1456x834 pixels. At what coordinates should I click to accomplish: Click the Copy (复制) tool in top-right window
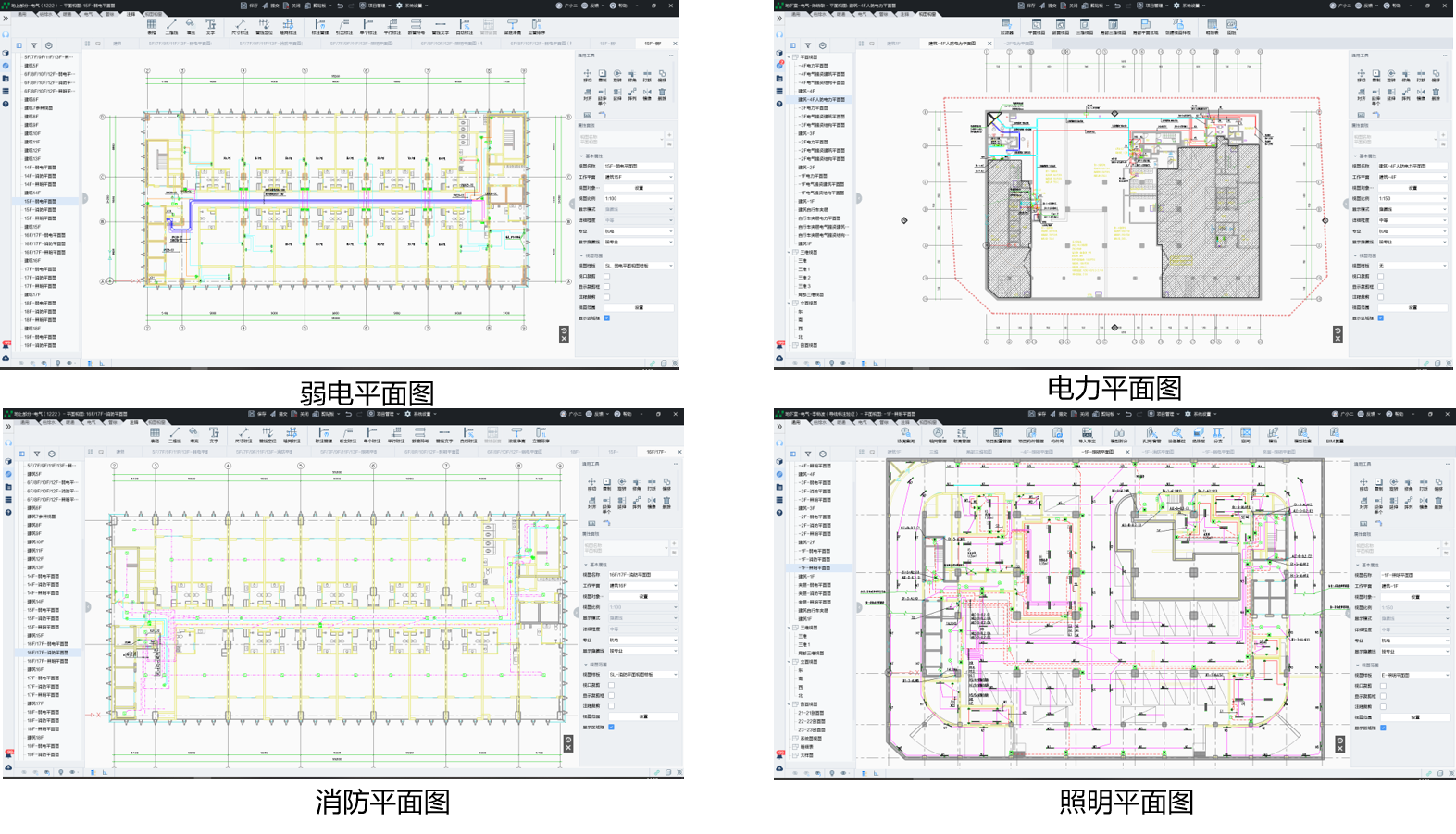(x=1376, y=74)
